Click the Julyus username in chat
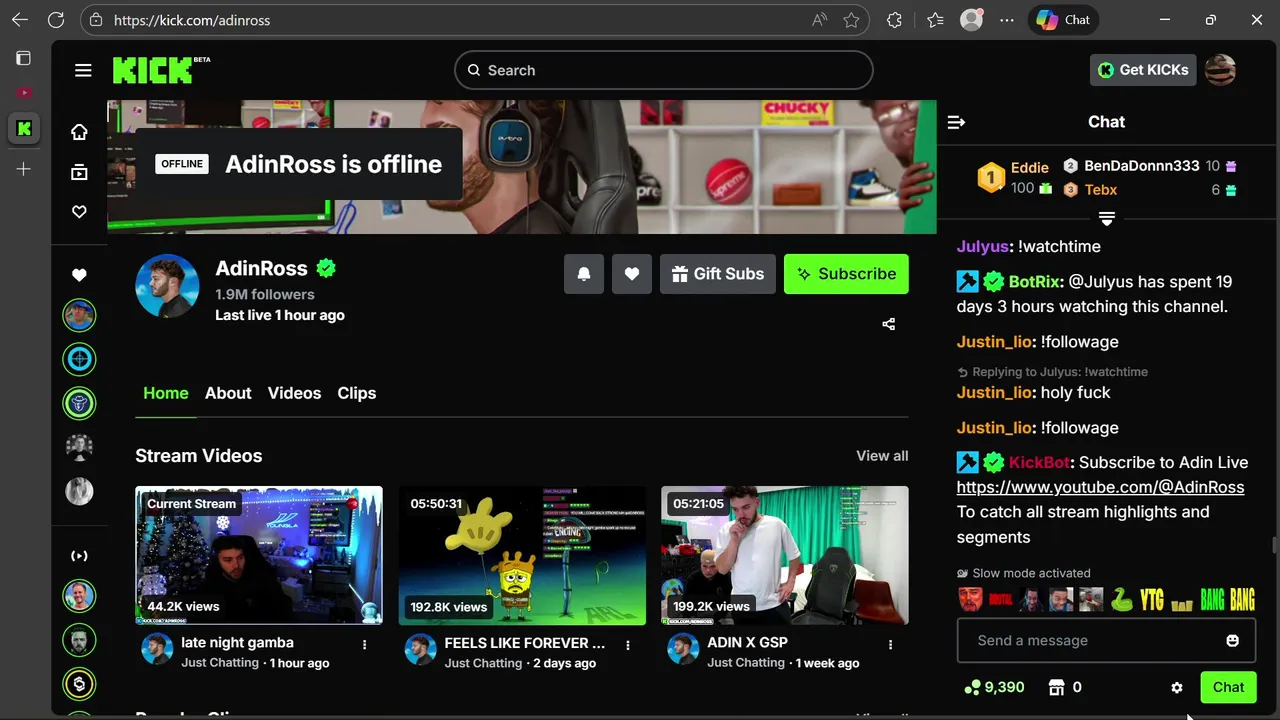Viewport: 1280px width, 720px height. click(981, 246)
